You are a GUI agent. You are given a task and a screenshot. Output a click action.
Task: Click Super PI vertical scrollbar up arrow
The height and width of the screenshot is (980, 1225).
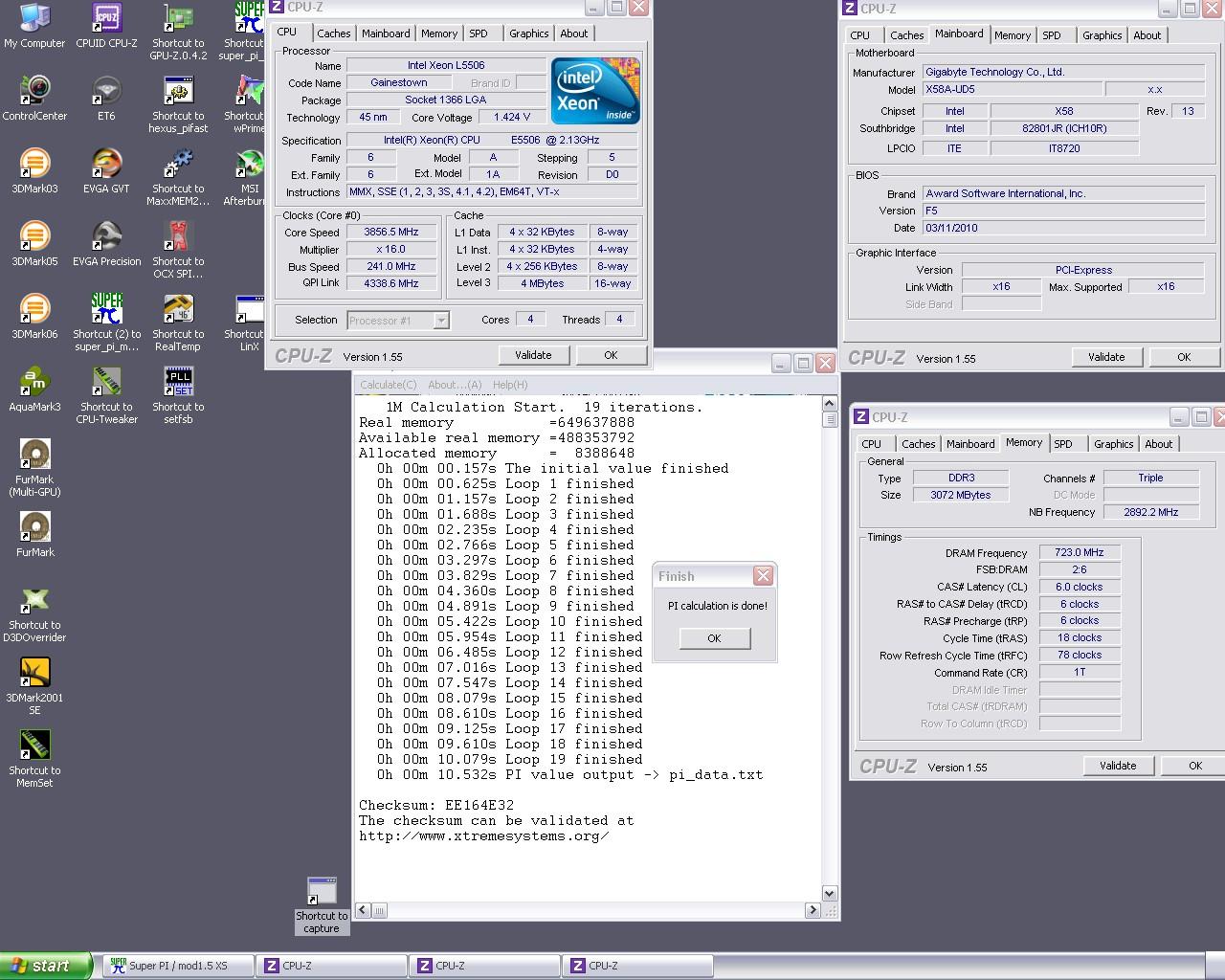click(830, 404)
